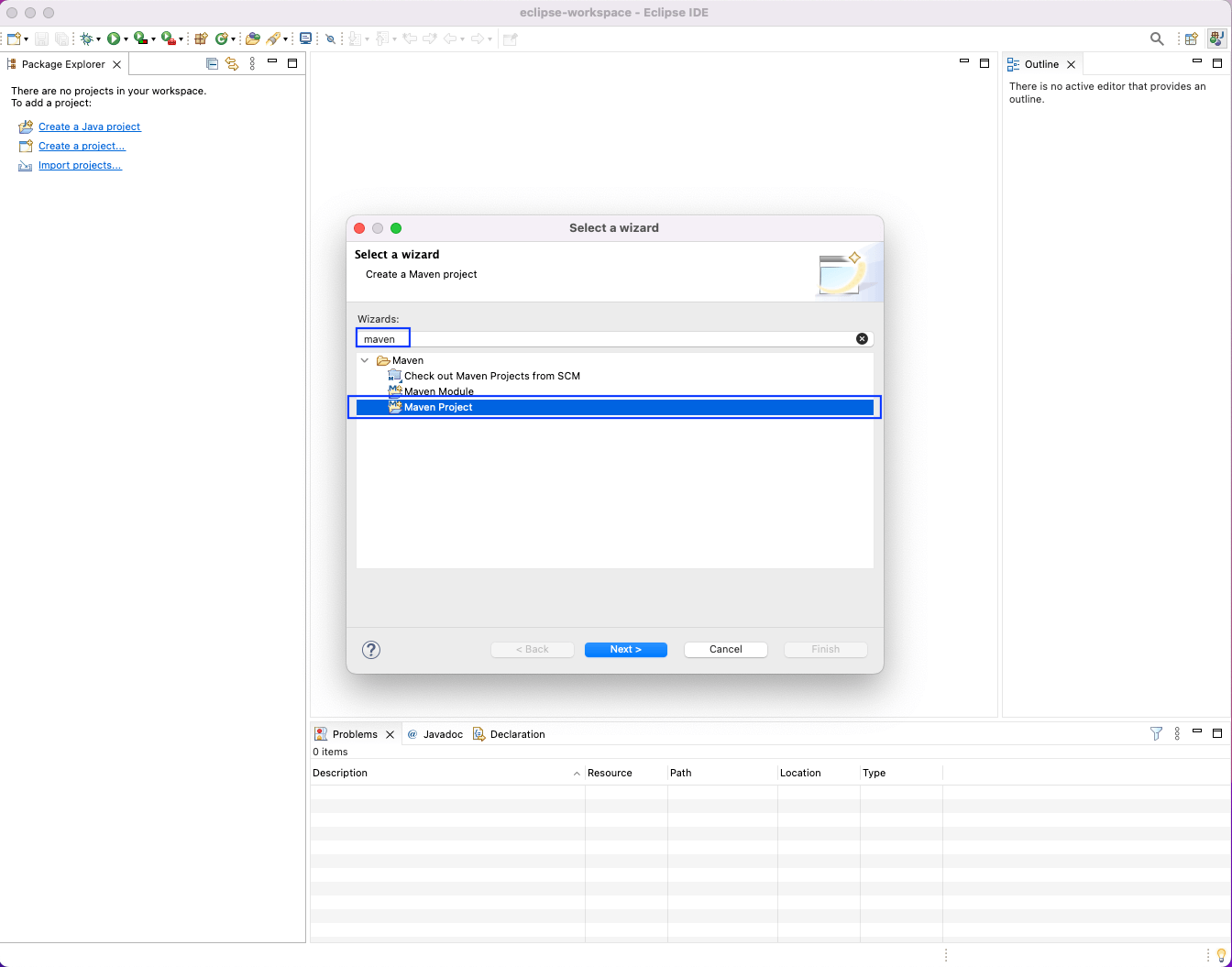1232x967 pixels.
Task: Toggle Link with Editor in Package Explorer
Action: (232, 63)
